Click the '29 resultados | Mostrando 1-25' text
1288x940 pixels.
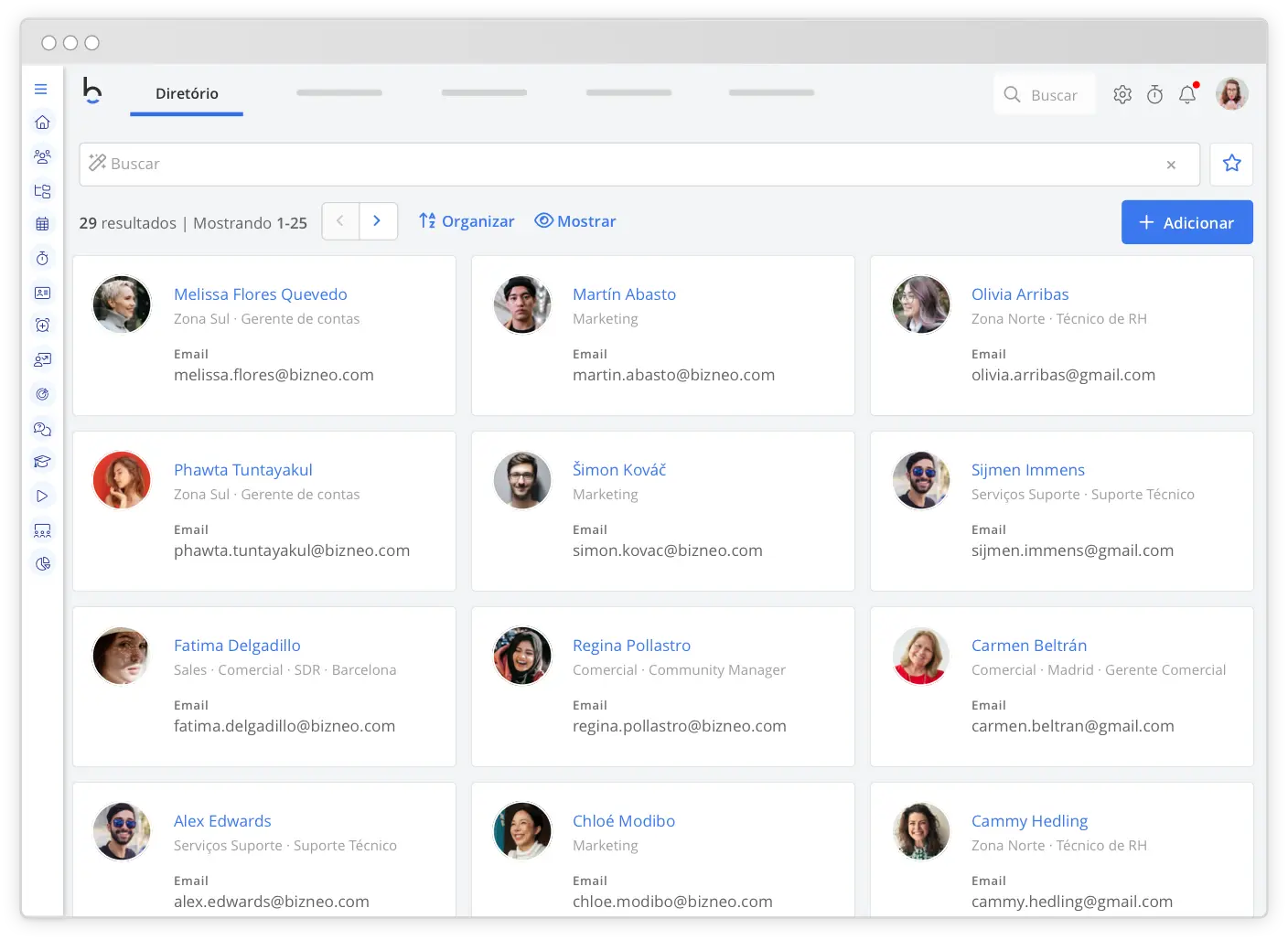[193, 223]
